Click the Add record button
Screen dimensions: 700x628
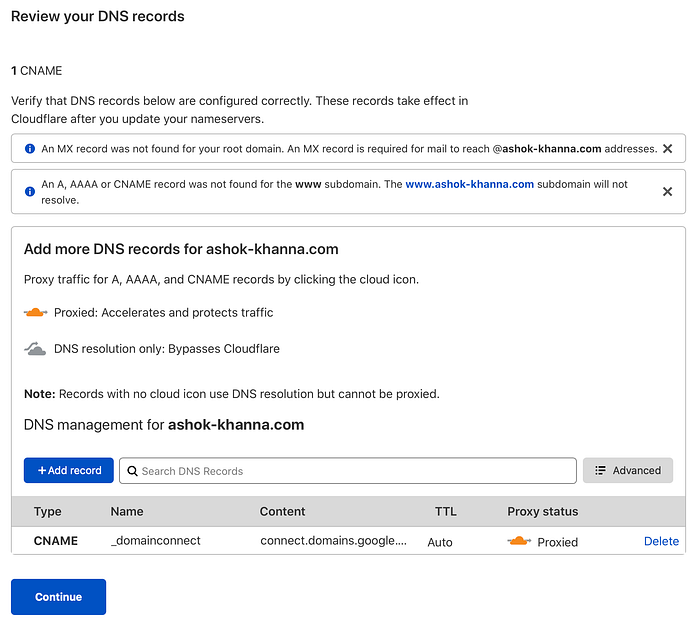(x=69, y=471)
